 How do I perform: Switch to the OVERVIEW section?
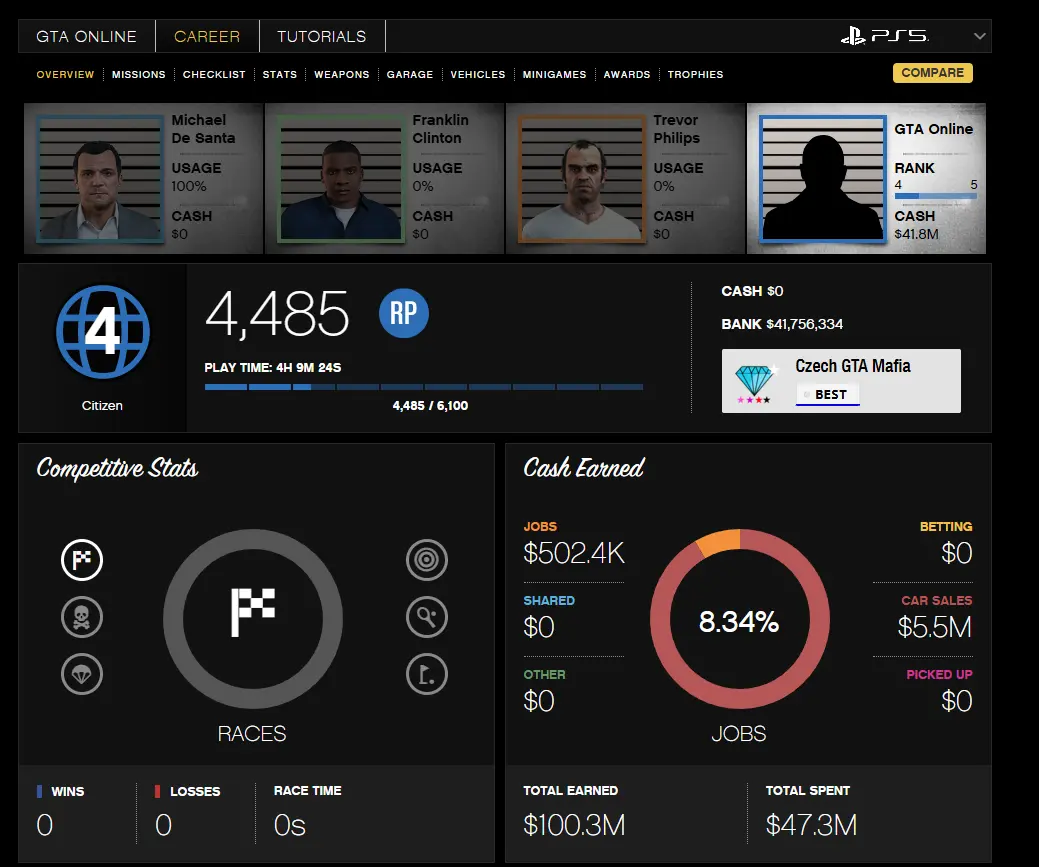coord(65,74)
